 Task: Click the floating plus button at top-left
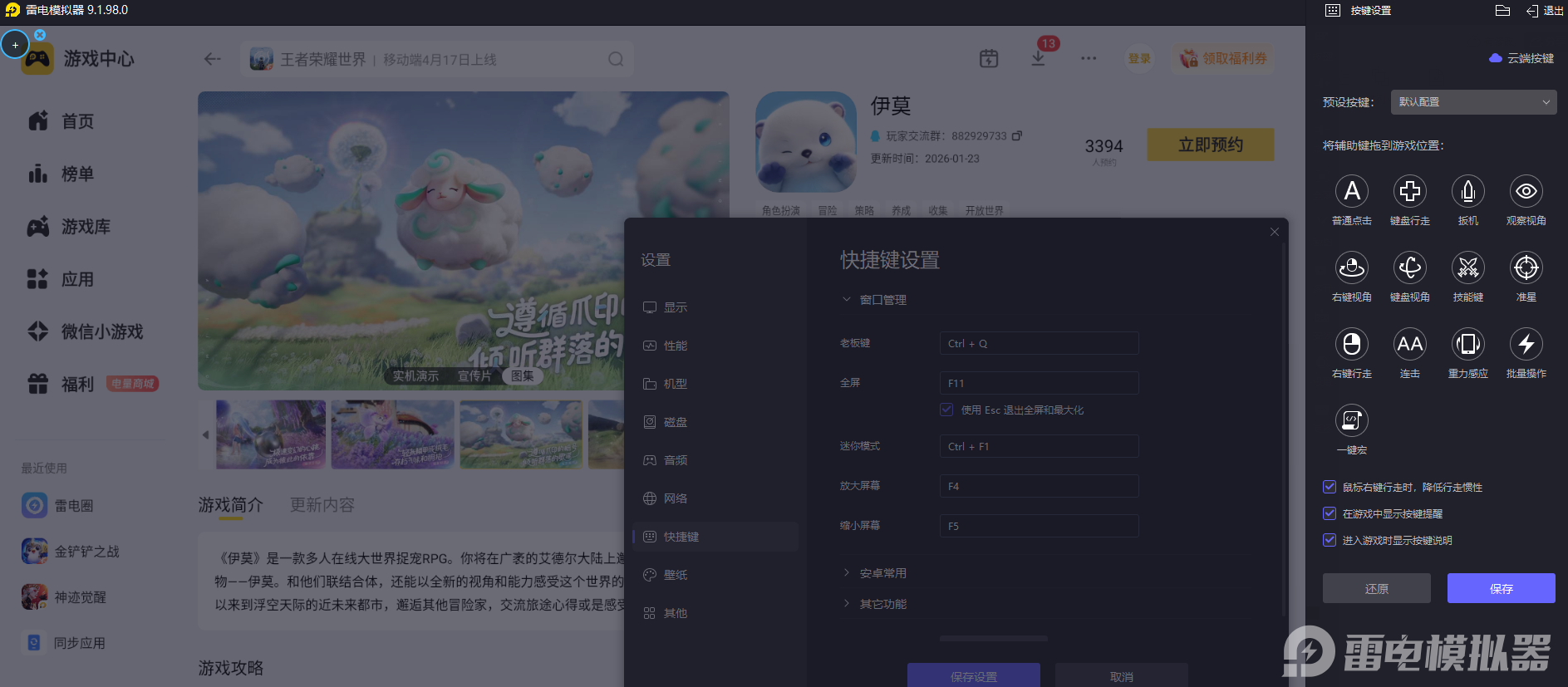[x=15, y=45]
